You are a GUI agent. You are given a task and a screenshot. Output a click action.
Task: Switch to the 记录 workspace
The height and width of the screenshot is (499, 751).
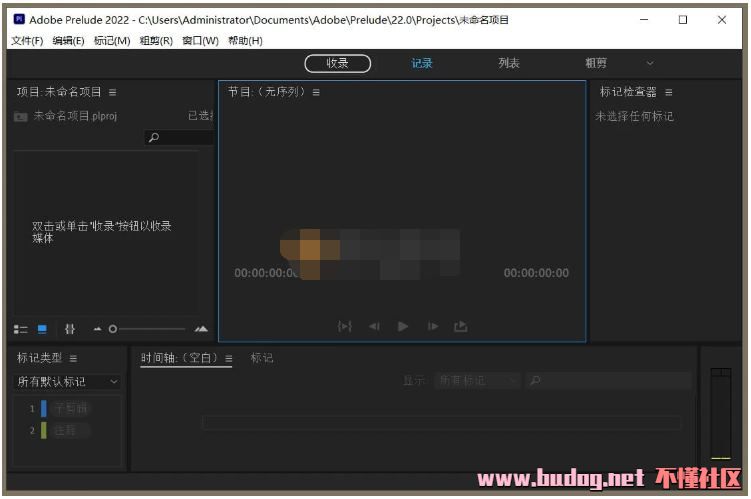[x=422, y=63]
